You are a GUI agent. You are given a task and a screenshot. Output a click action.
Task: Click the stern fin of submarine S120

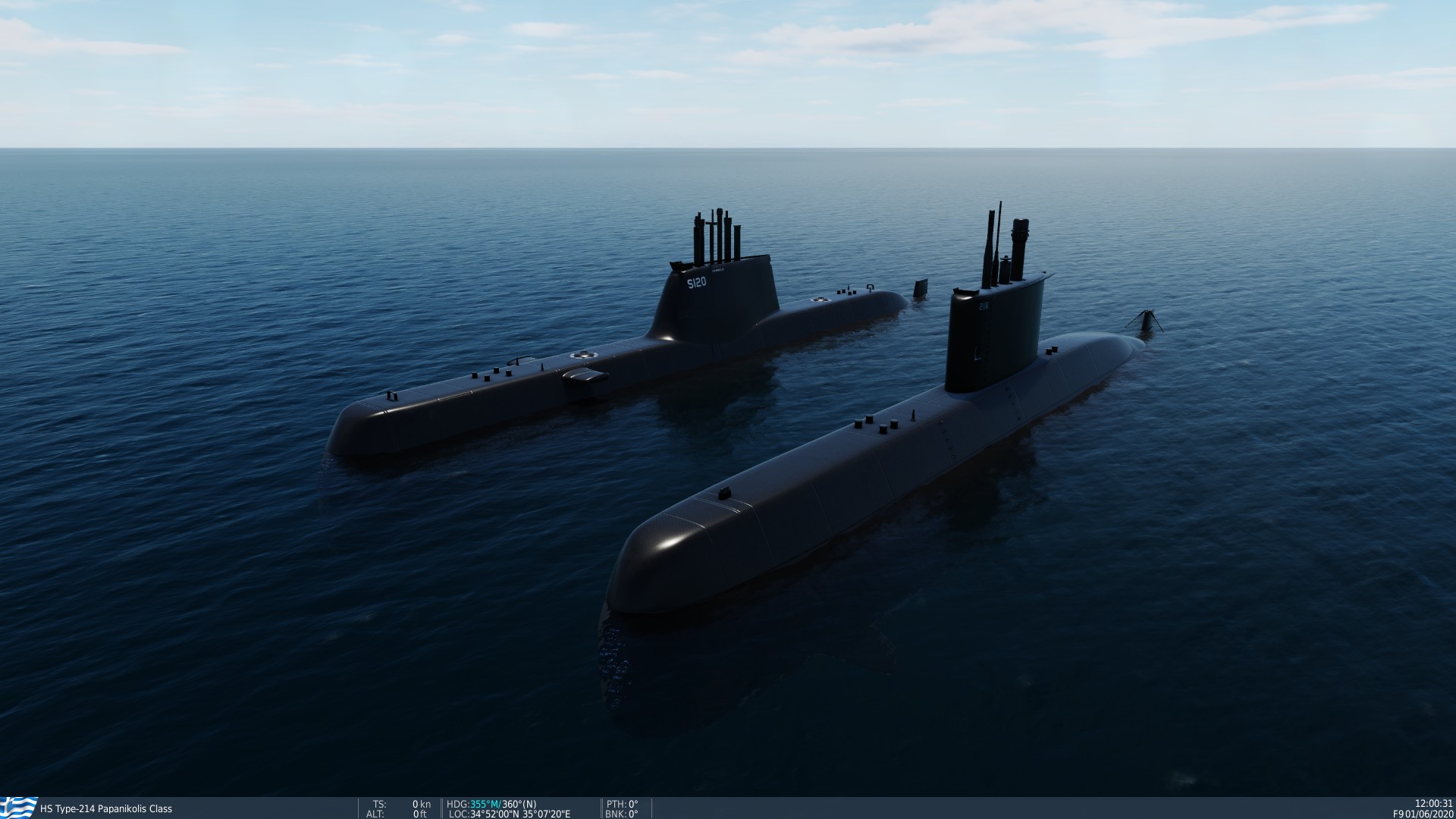(x=919, y=288)
